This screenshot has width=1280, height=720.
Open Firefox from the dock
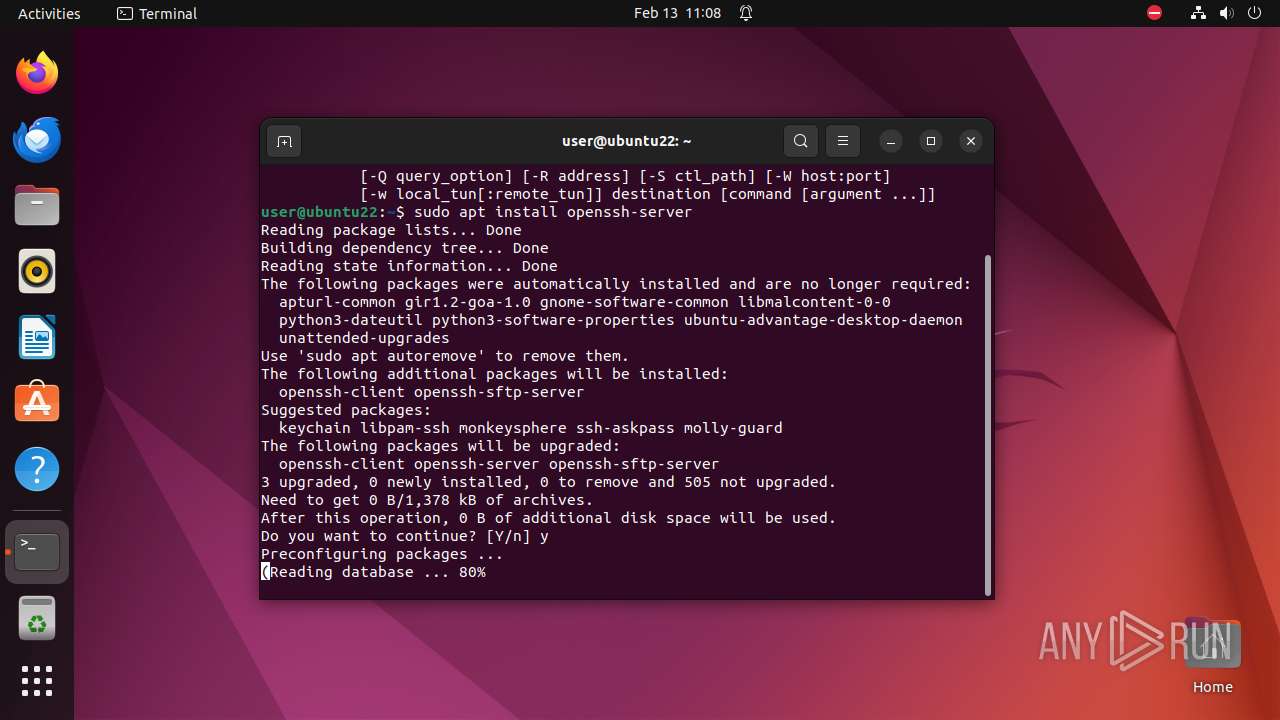click(x=37, y=73)
